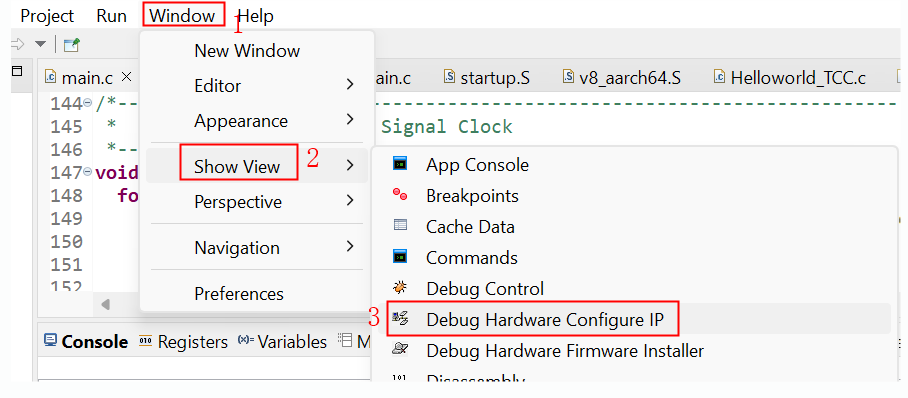This screenshot has height=398, width=908.
Task: Open App Console view
Action: (x=460, y=165)
